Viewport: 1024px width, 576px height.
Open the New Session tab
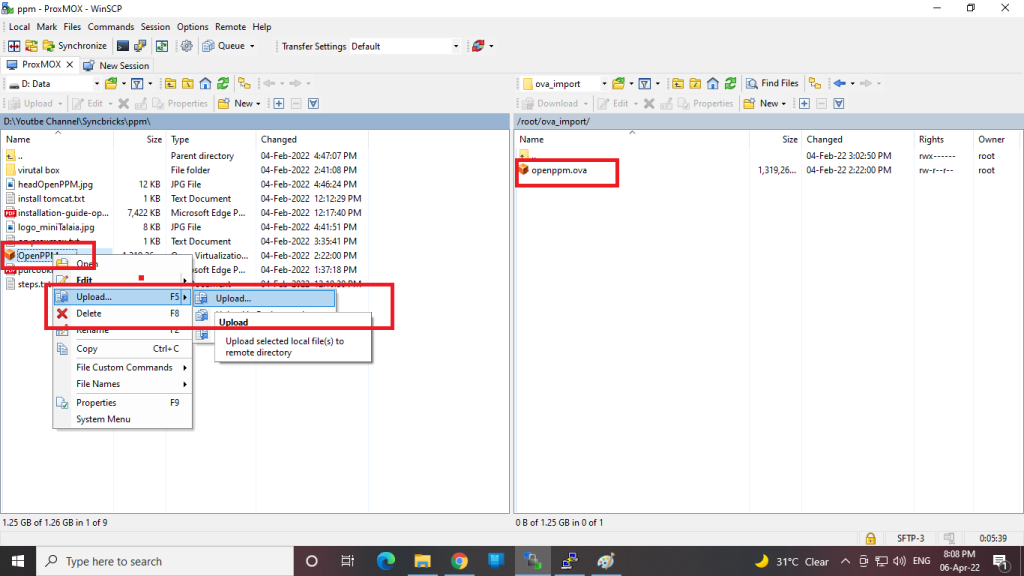click(x=117, y=65)
